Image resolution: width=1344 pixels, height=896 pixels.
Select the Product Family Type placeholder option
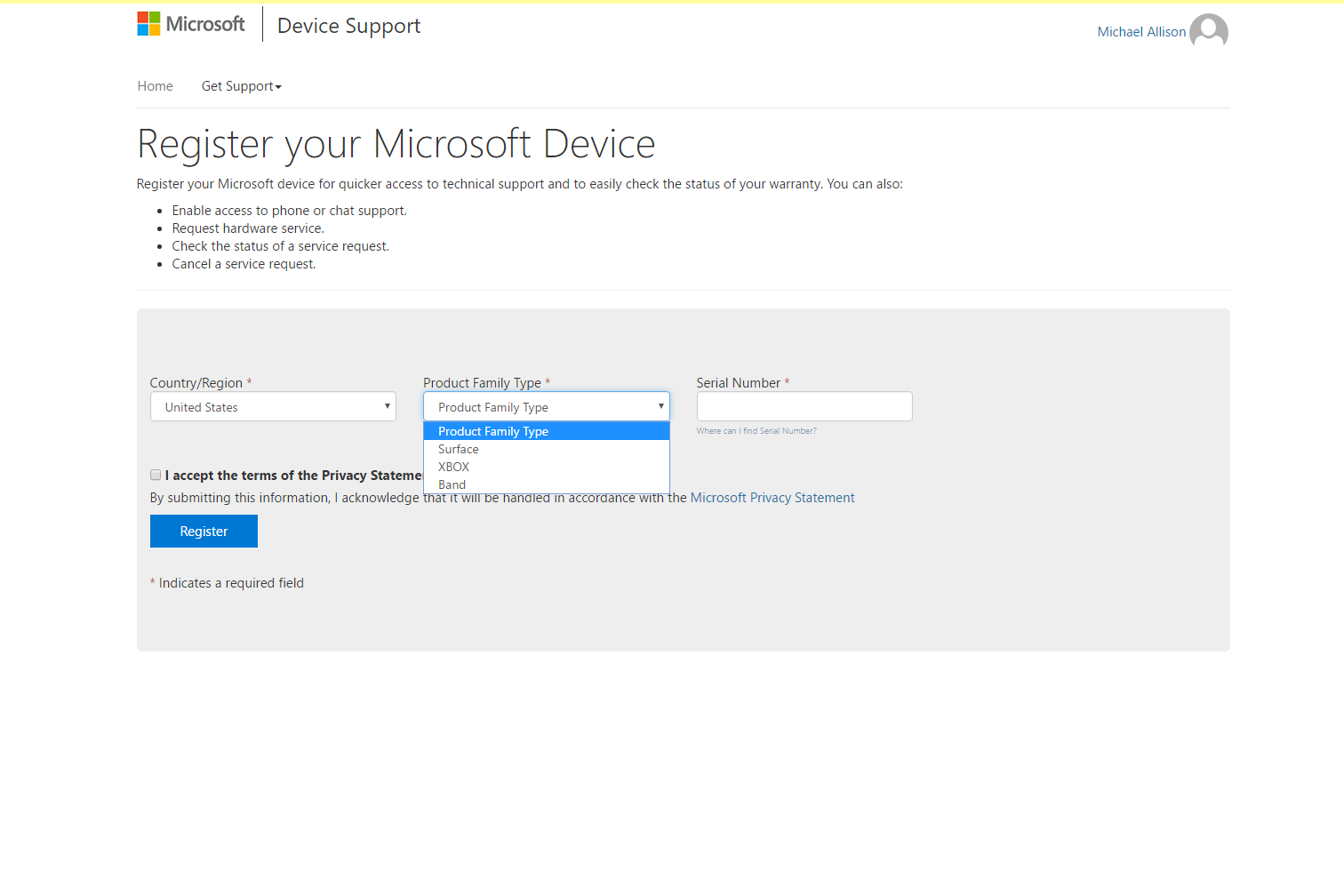547,431
